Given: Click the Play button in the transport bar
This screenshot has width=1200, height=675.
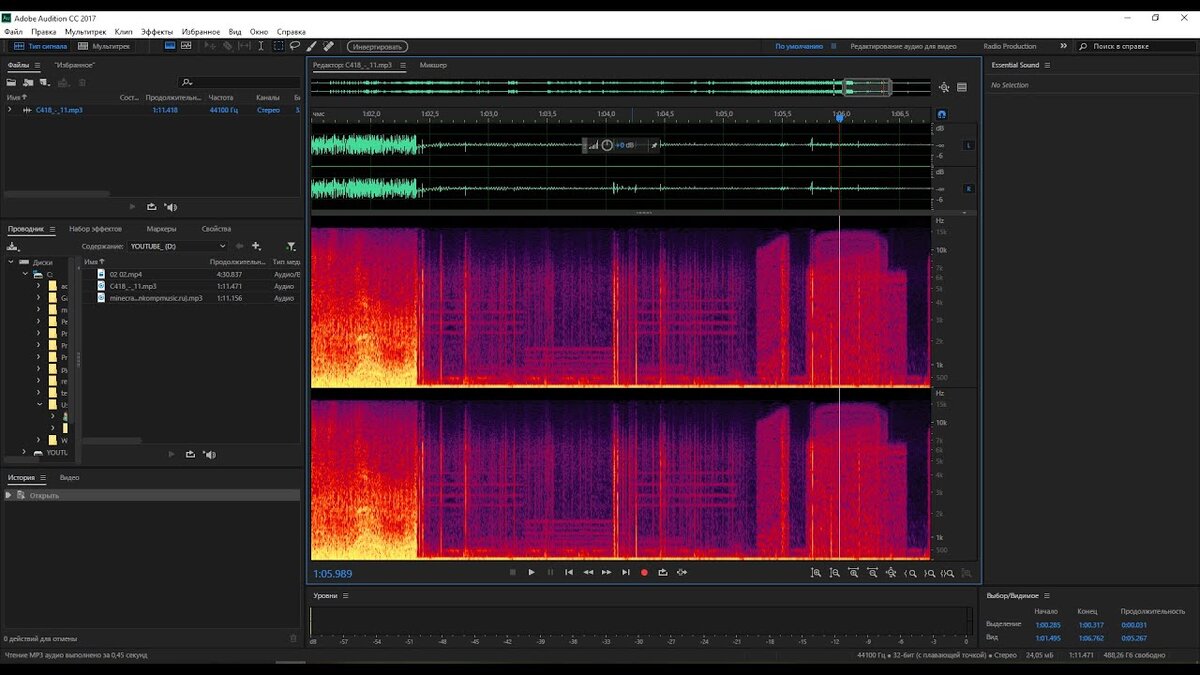Looking at the screenshot, I should click(x=531, y=572).
